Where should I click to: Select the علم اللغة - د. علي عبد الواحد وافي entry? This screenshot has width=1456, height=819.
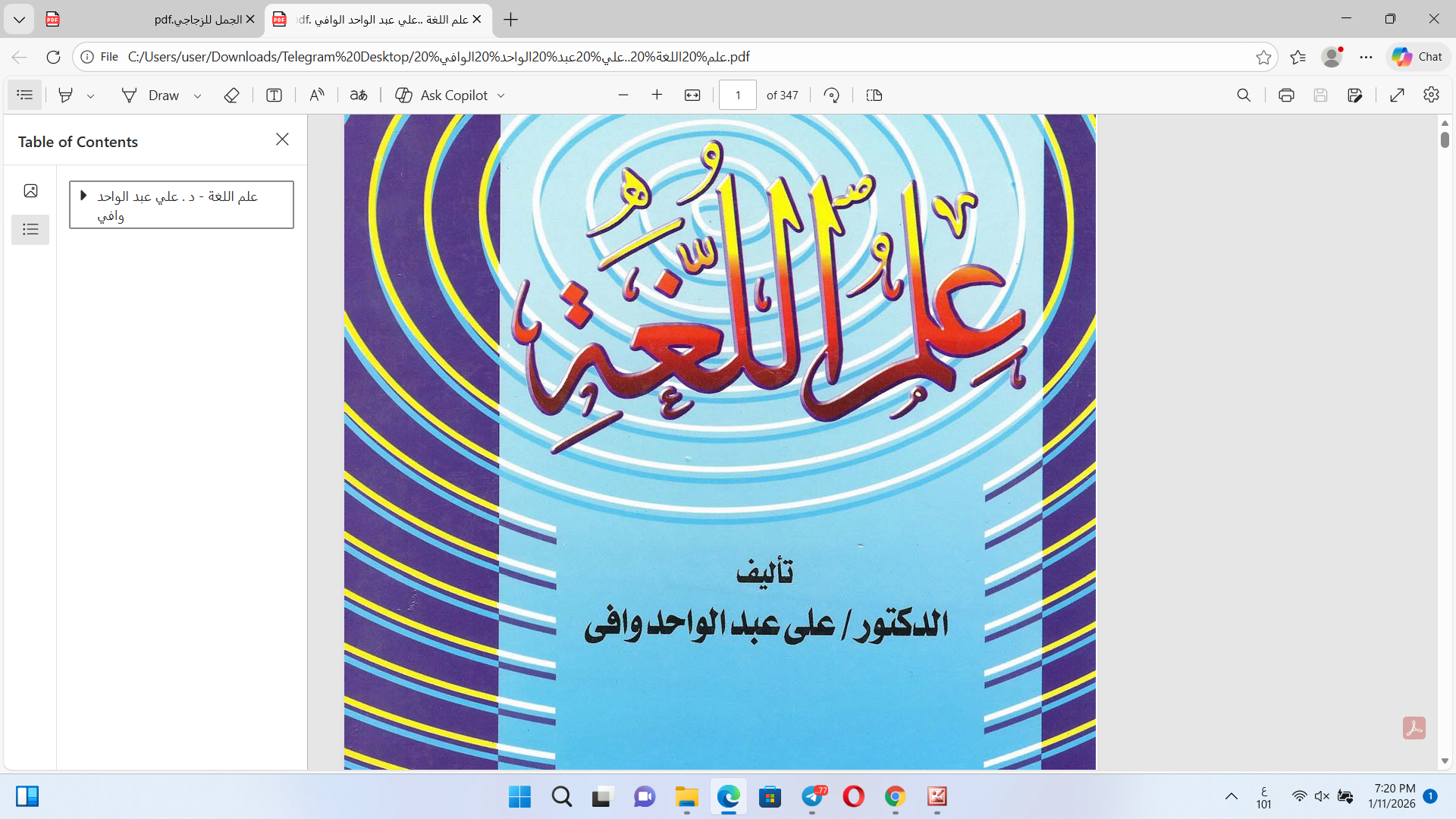pos(181,205)
